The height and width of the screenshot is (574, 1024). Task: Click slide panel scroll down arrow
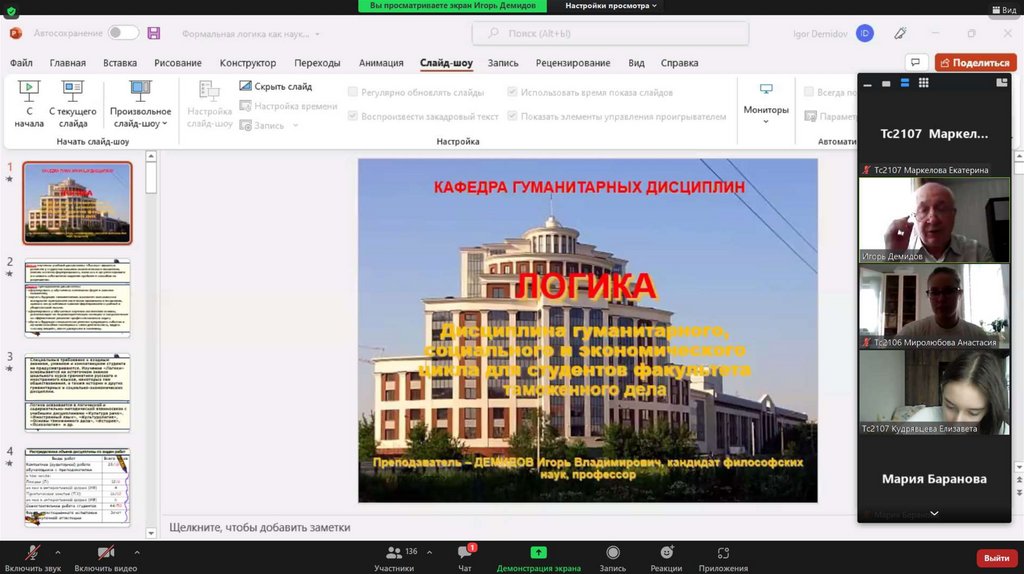coord(151,533)
